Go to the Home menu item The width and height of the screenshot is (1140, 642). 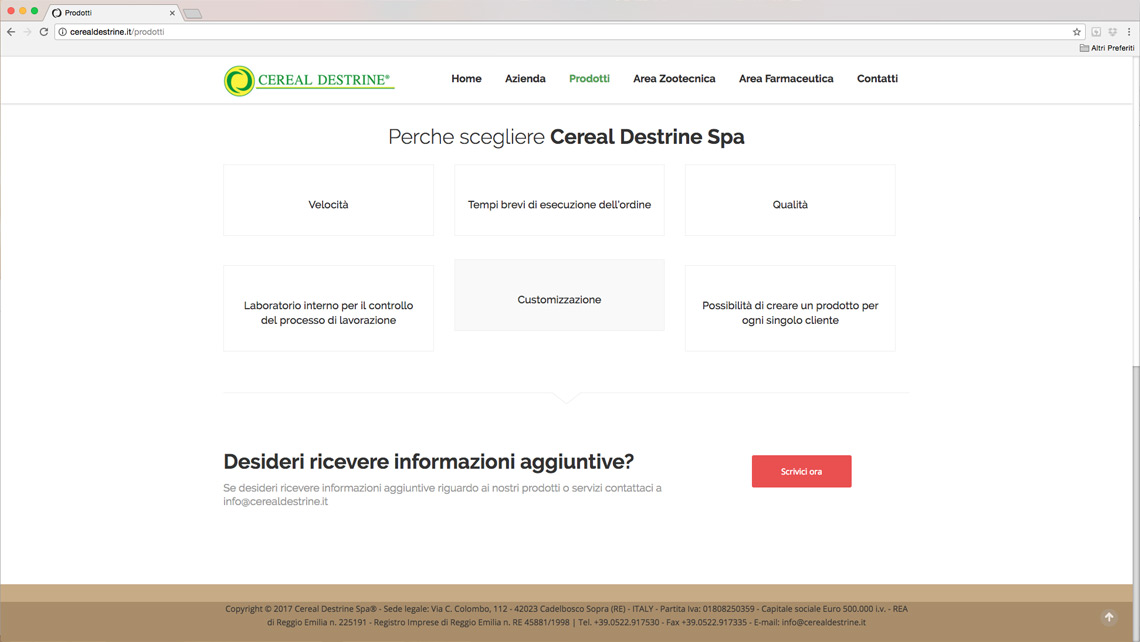tap(466, 79)
